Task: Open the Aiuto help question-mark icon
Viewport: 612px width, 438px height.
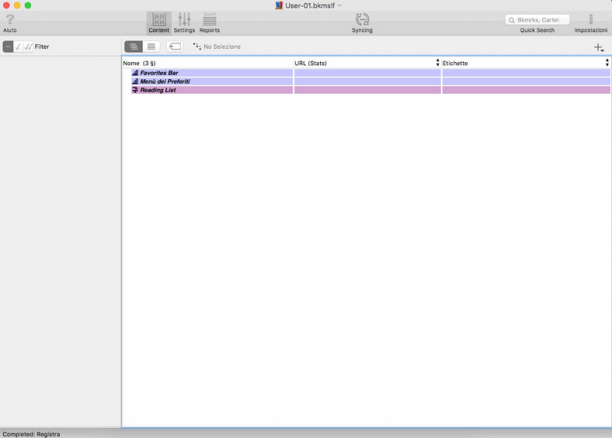Action: [10, 19]
